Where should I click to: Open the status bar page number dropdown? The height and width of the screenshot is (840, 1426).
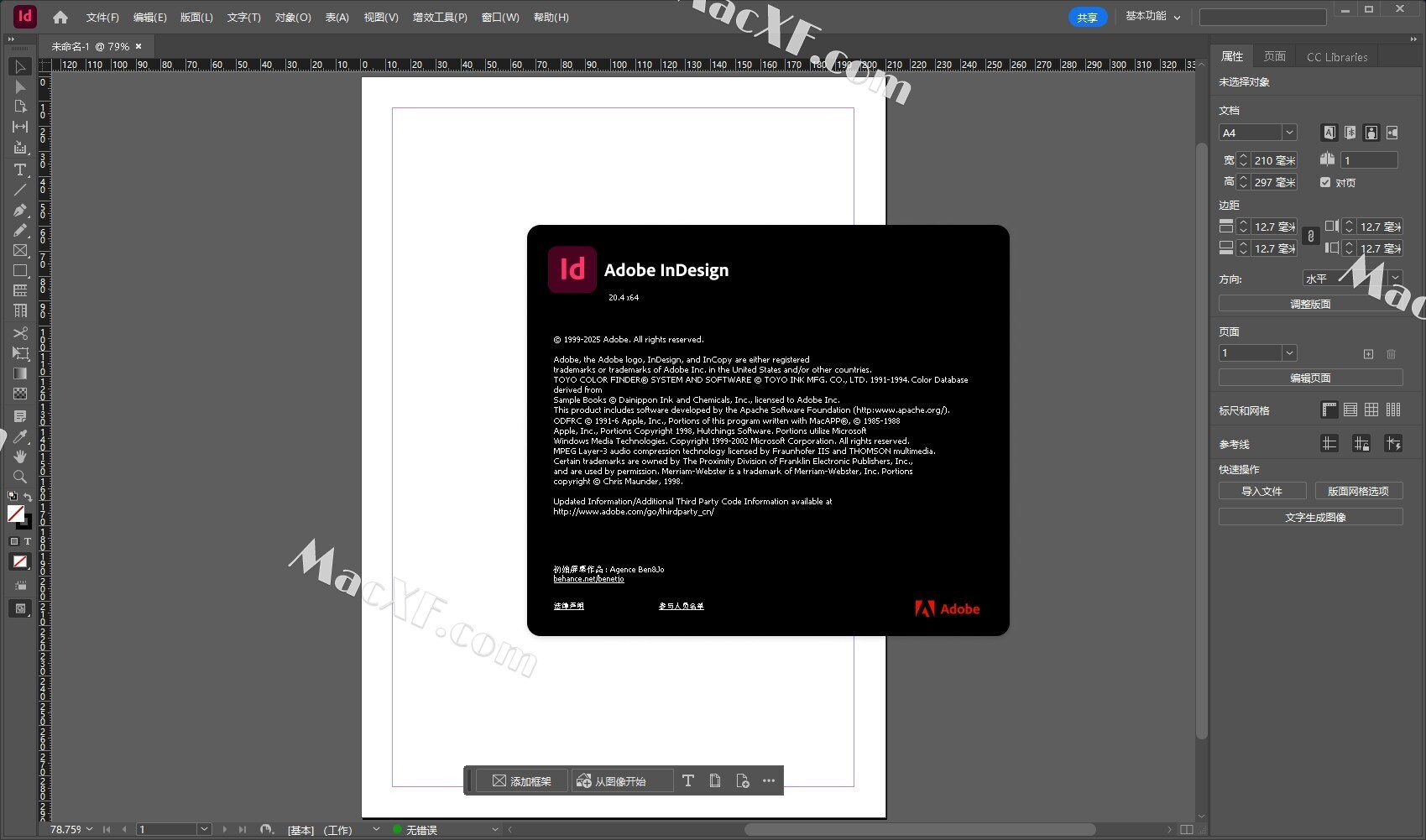pos(204,829)
